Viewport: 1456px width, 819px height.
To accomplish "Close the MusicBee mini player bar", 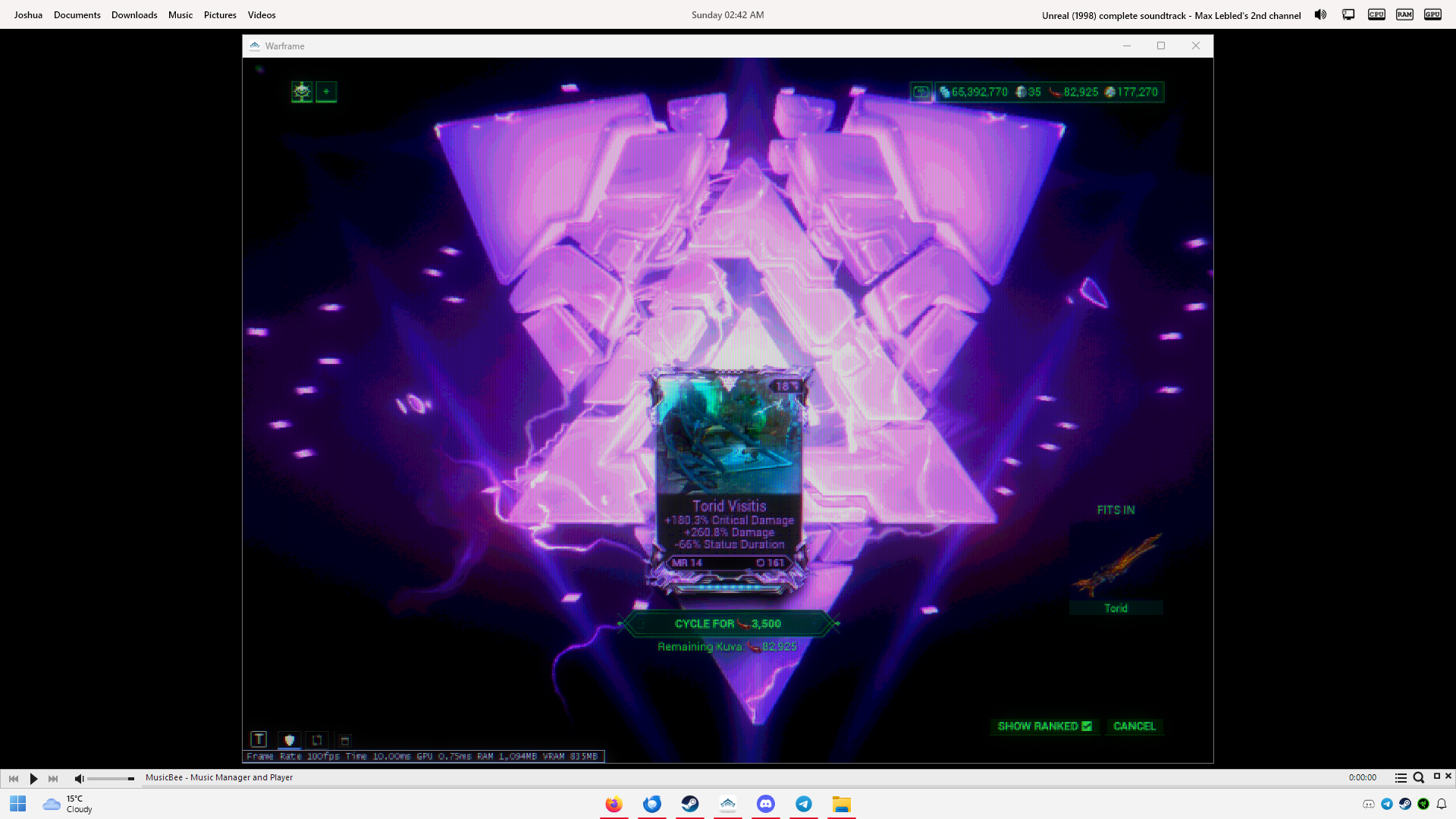I will click(x=1448, y=776).
